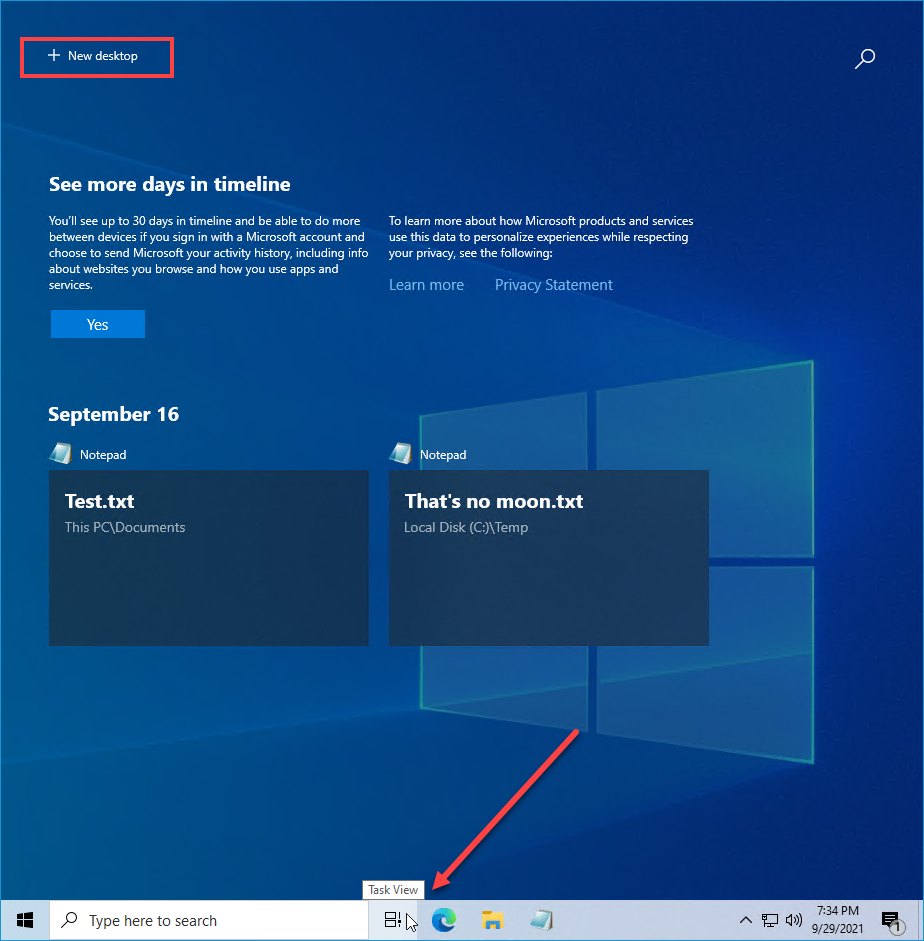Click the New desktop button
This screenshot has height=941, width=924.
click(93, 56)
